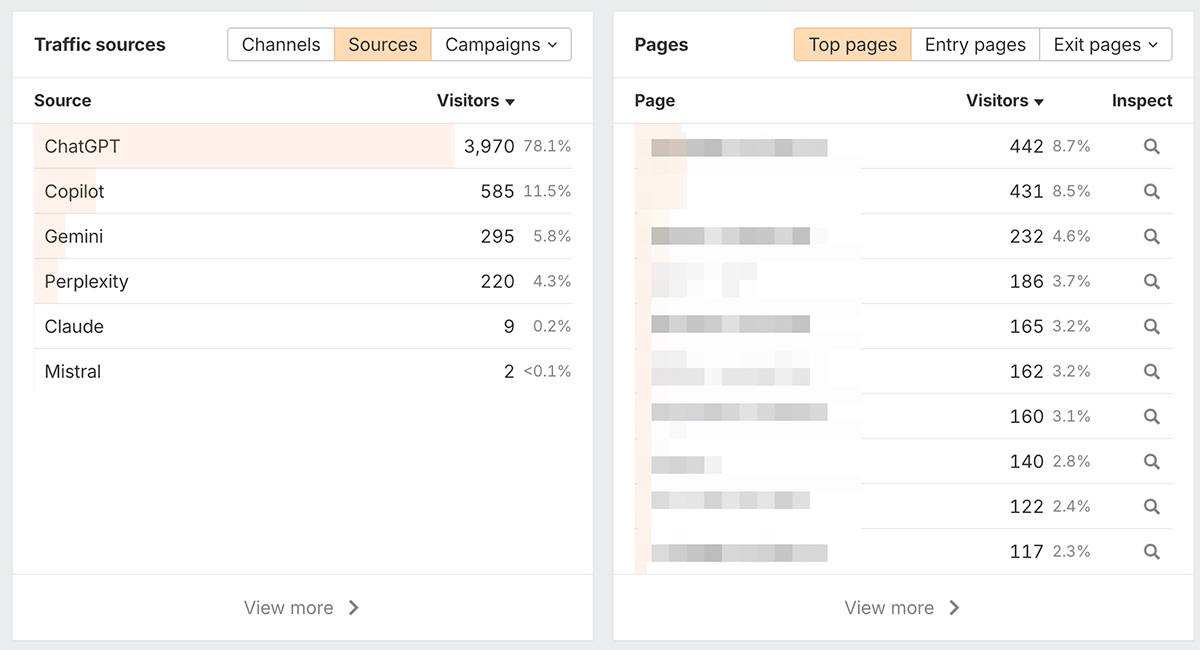Select the Top pages tab
Viewport: 1200px width, 650px height.
click(853, 45)
